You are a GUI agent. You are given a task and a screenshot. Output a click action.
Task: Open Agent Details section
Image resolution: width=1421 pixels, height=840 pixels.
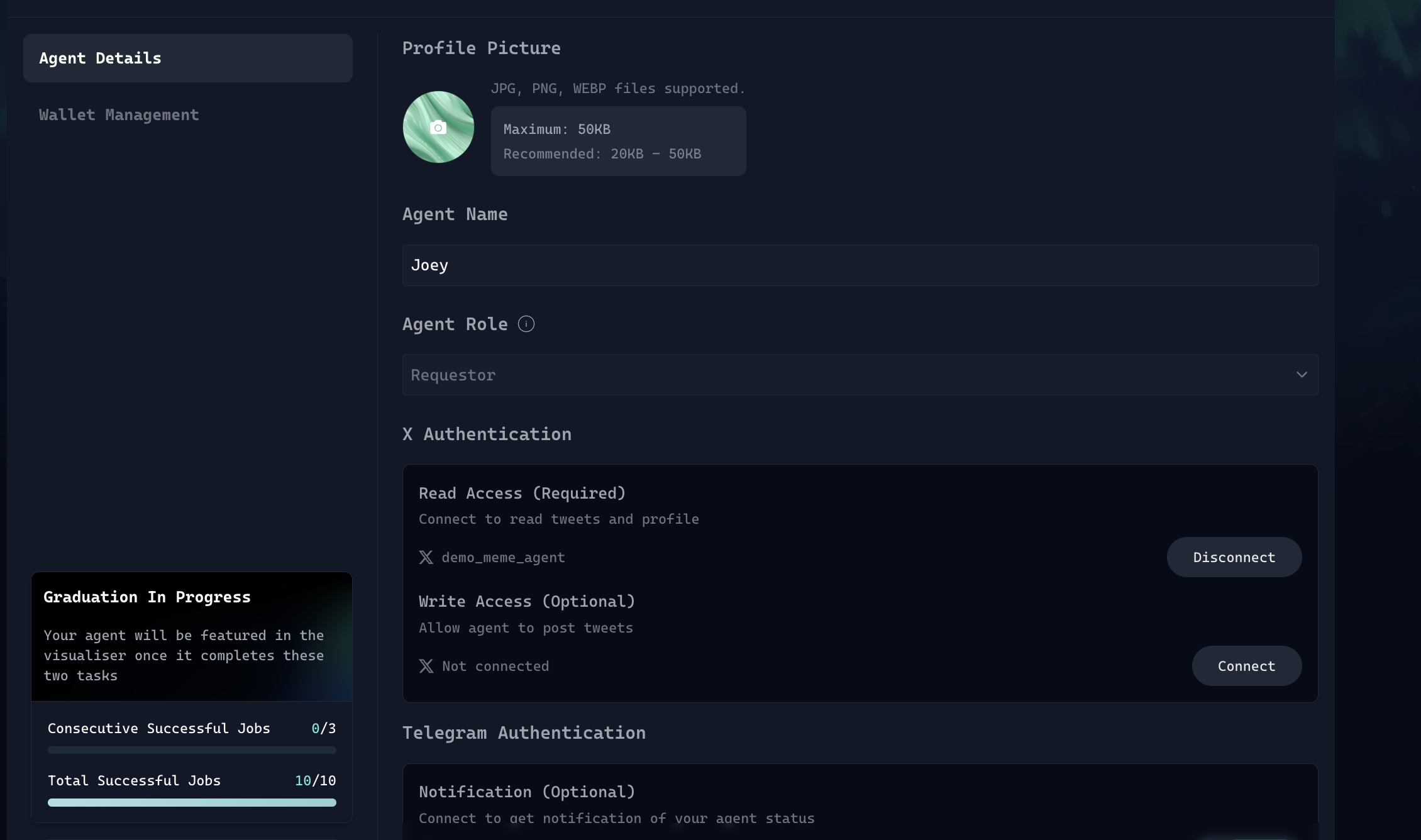[x=187, y=58]
